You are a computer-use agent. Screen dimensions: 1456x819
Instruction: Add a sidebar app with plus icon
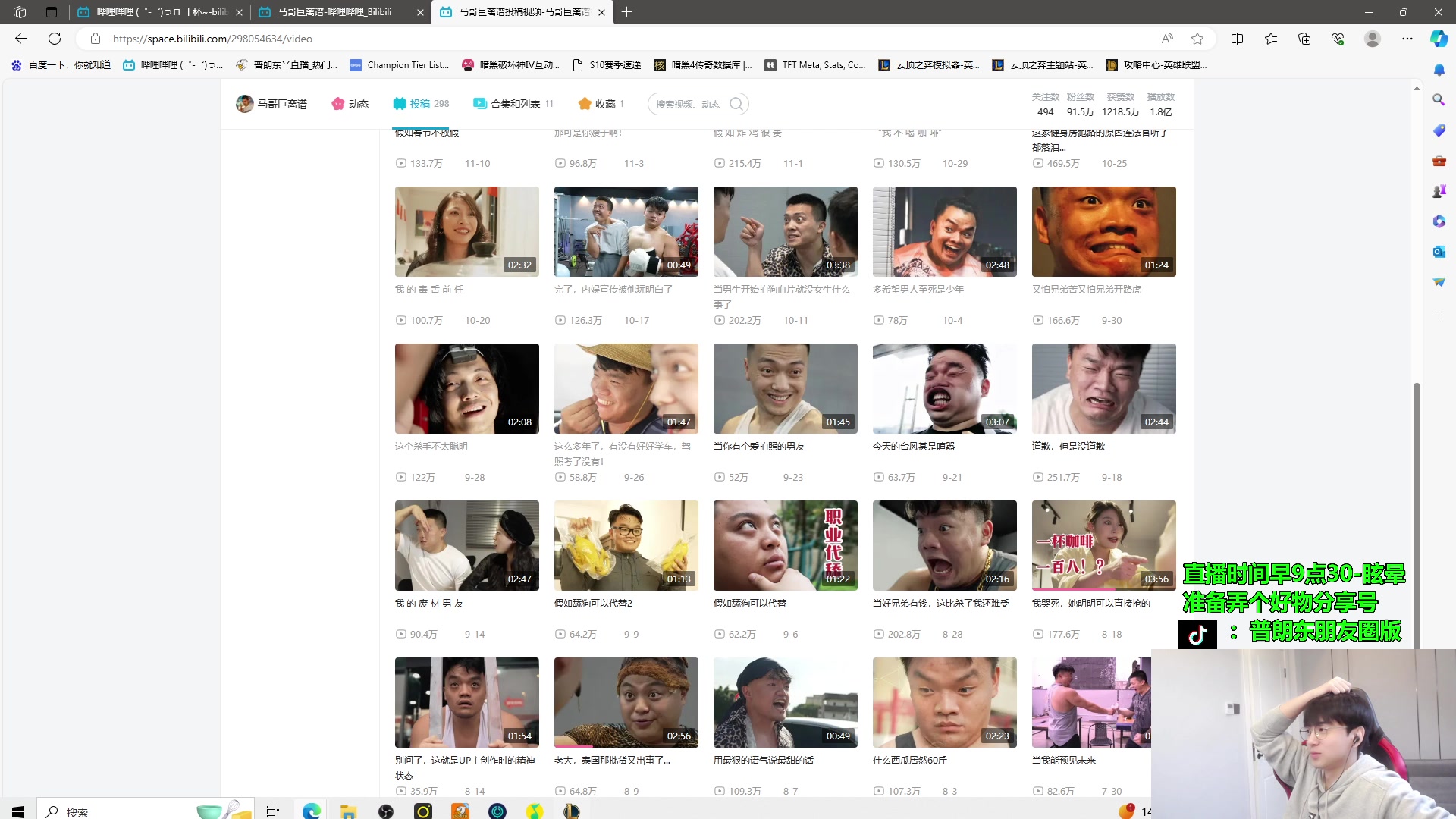click(1439, 315)
